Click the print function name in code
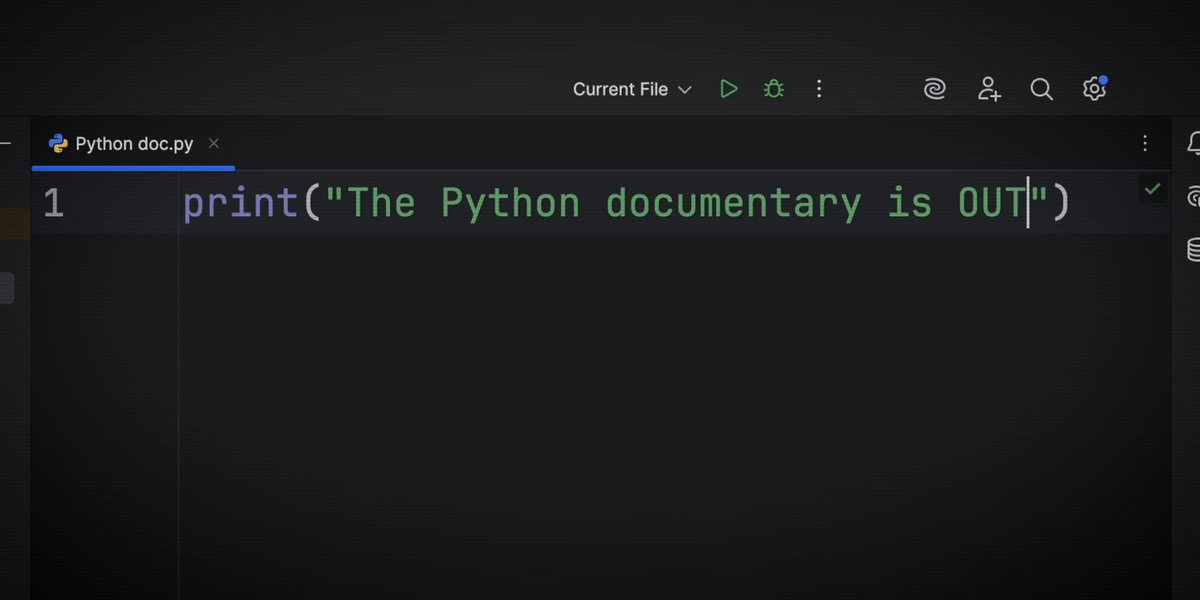 (241, 204)
